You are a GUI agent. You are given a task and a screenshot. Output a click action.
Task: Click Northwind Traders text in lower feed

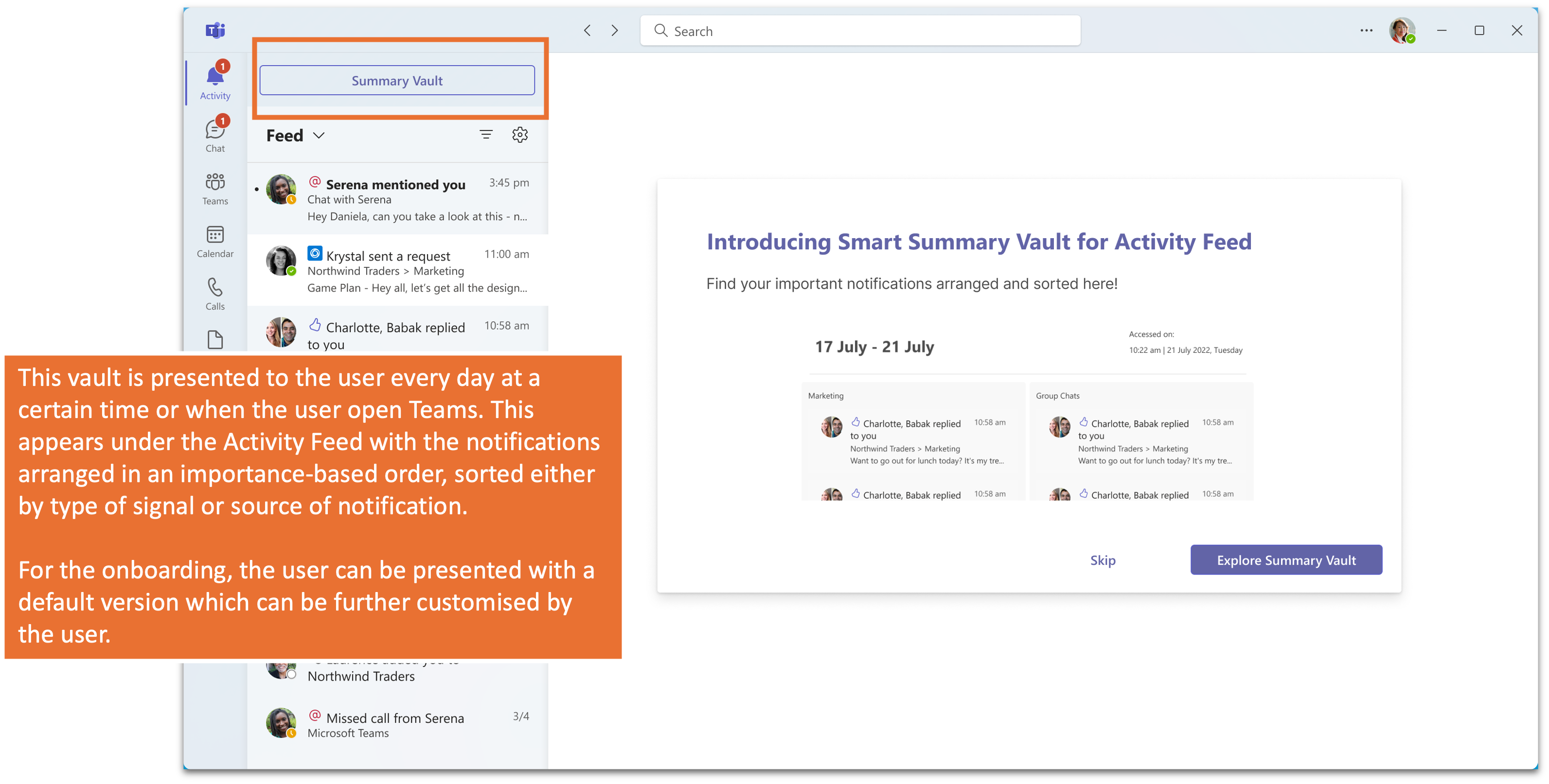[361, 677]
